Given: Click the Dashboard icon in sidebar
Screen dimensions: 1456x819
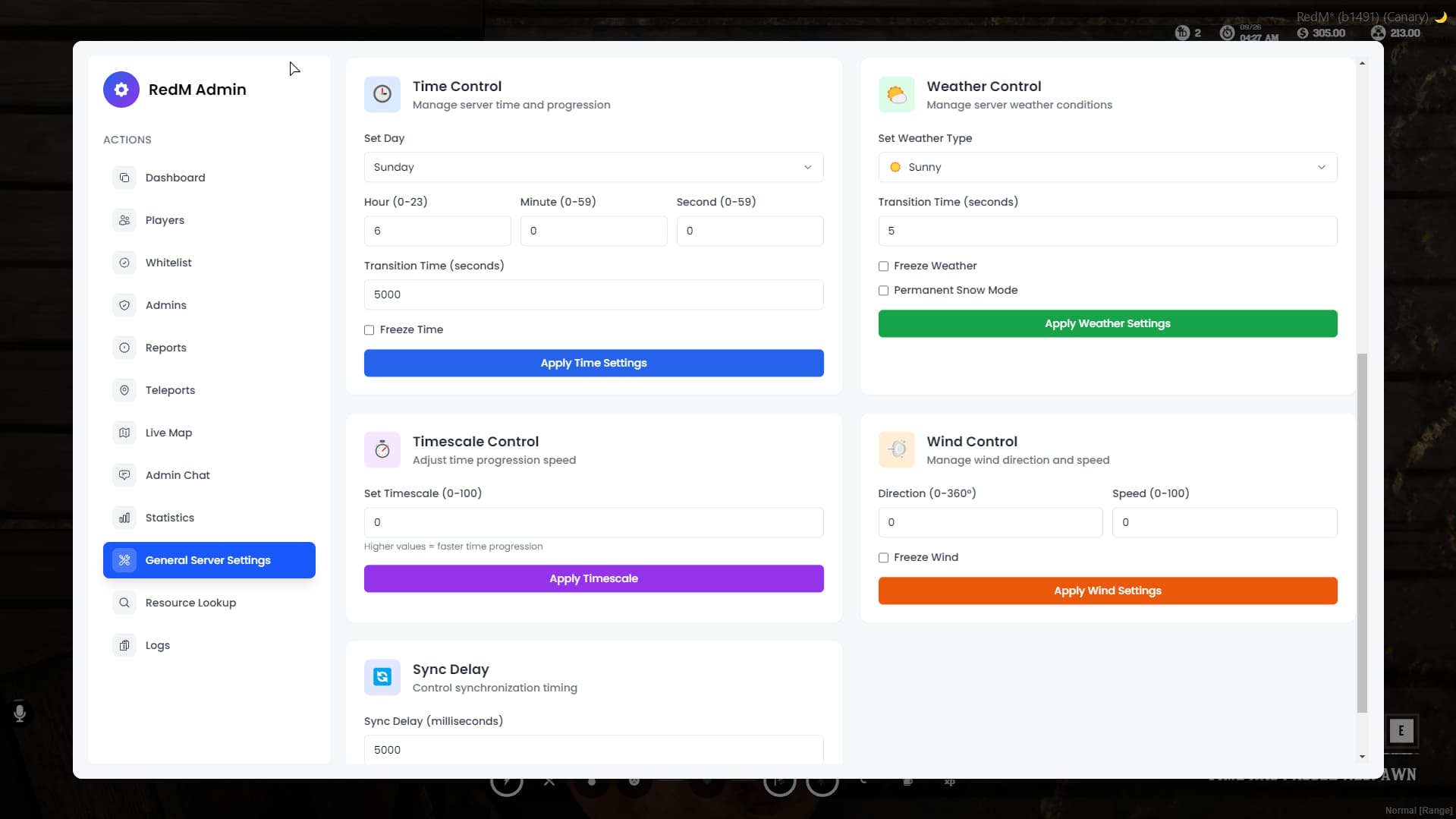Looking at the screenshot, I should coord(124,178).
